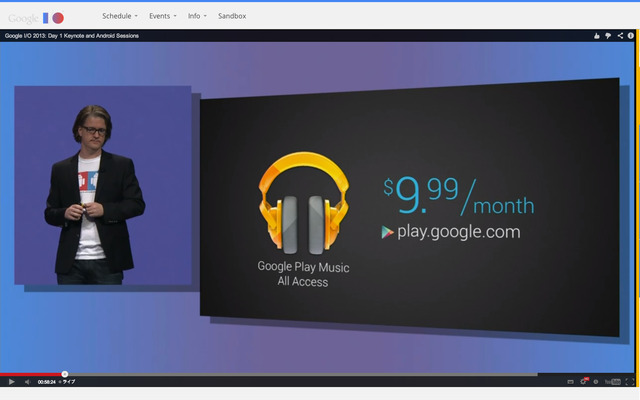Enter fullscreen mode
Screen dimensions: 640x400
630,382
